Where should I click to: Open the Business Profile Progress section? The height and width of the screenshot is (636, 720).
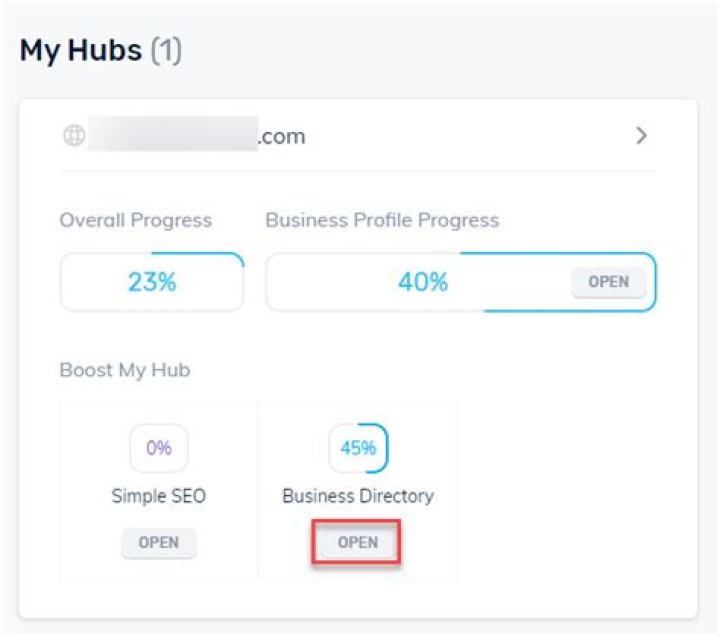coord(608,281)
